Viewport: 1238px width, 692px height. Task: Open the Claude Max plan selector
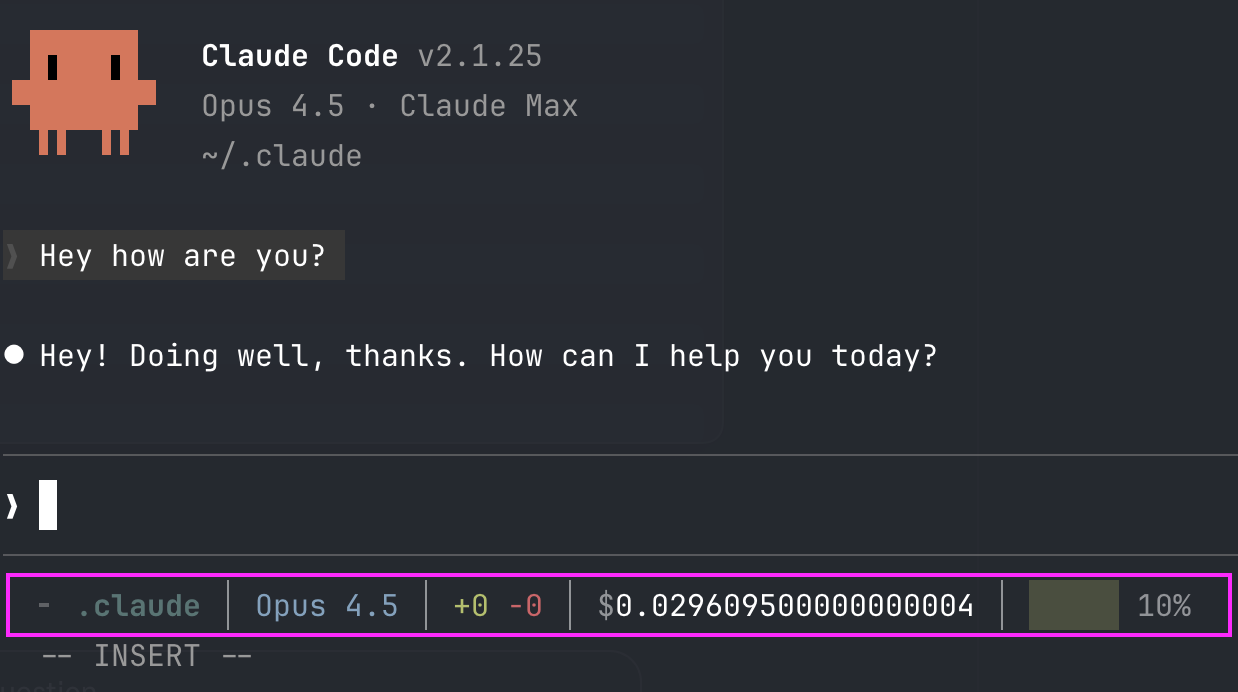tap(489, 105)
